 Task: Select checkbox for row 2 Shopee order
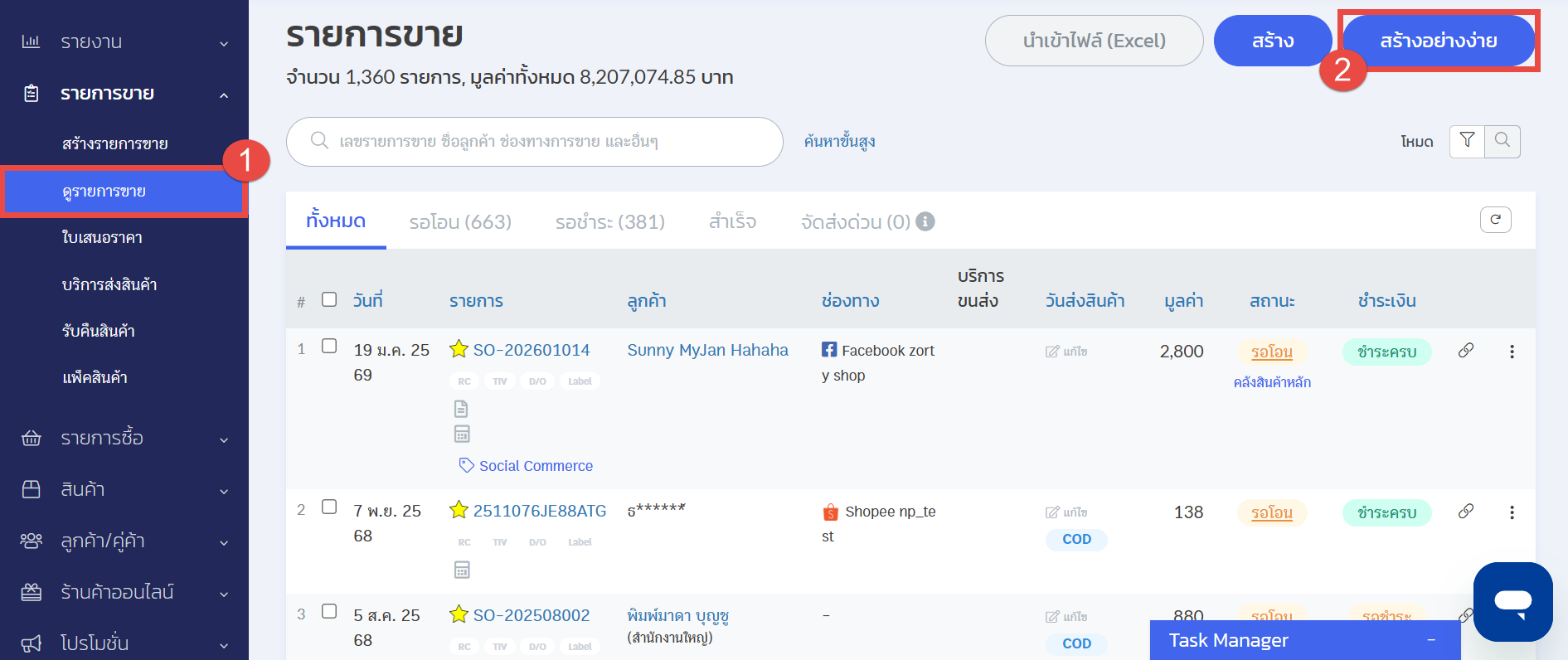click(x=329, y=507)
